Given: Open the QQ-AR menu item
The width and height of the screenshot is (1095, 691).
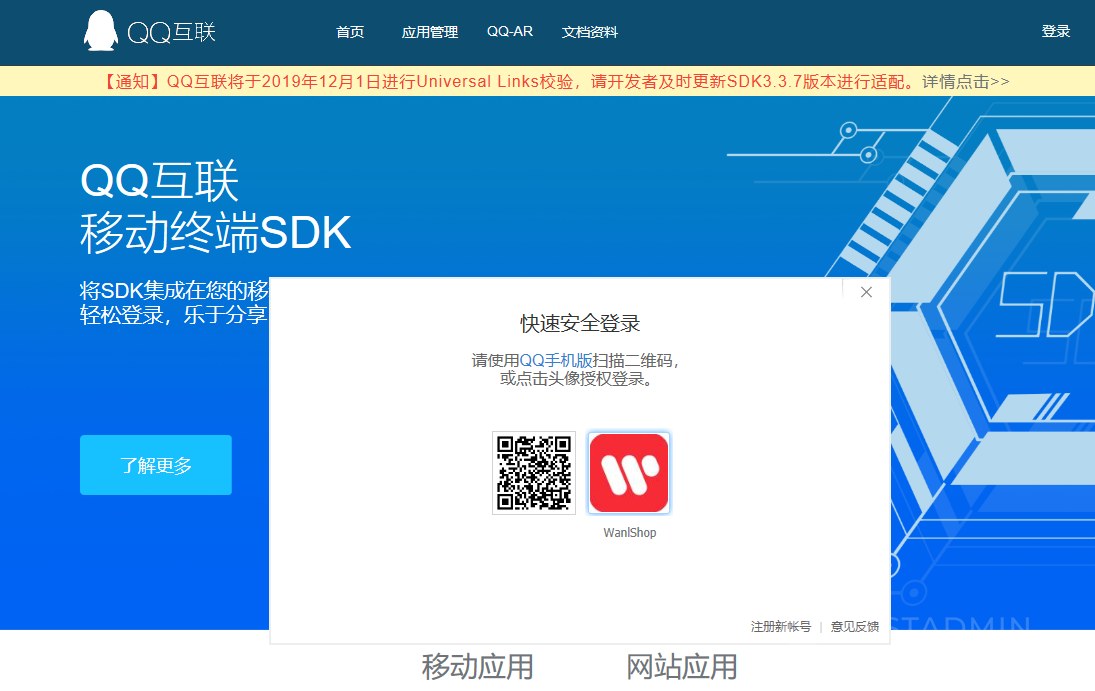Looking at the screenshot, I should point(510,31).
